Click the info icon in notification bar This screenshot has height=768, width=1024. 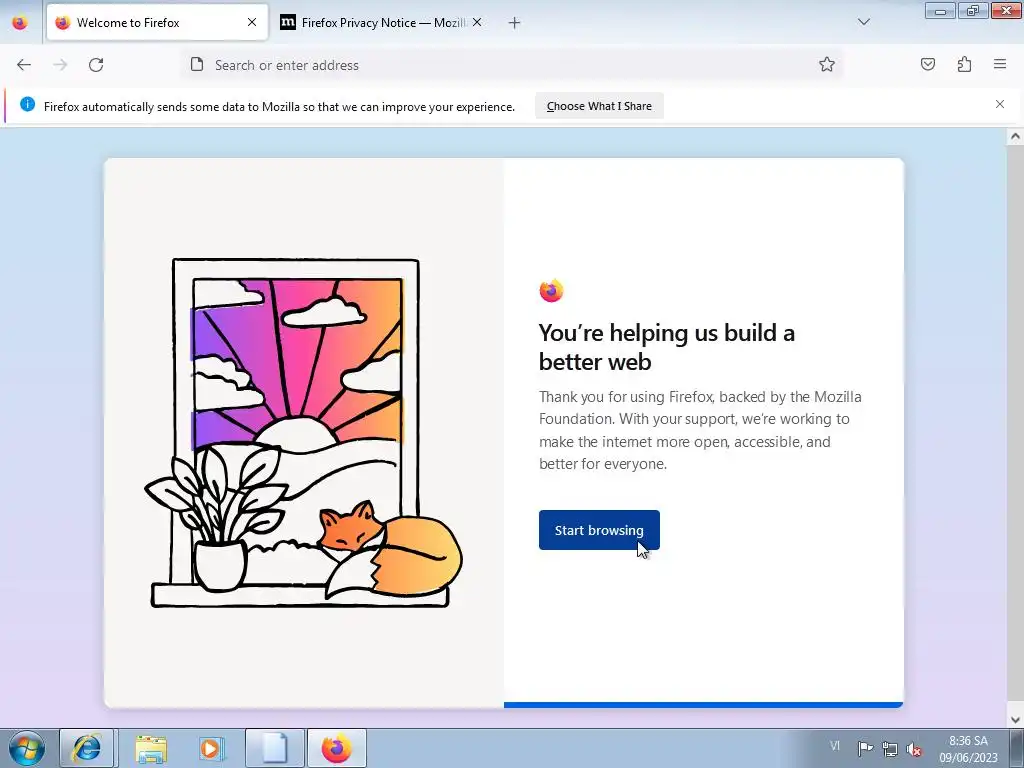pos(27,104)
